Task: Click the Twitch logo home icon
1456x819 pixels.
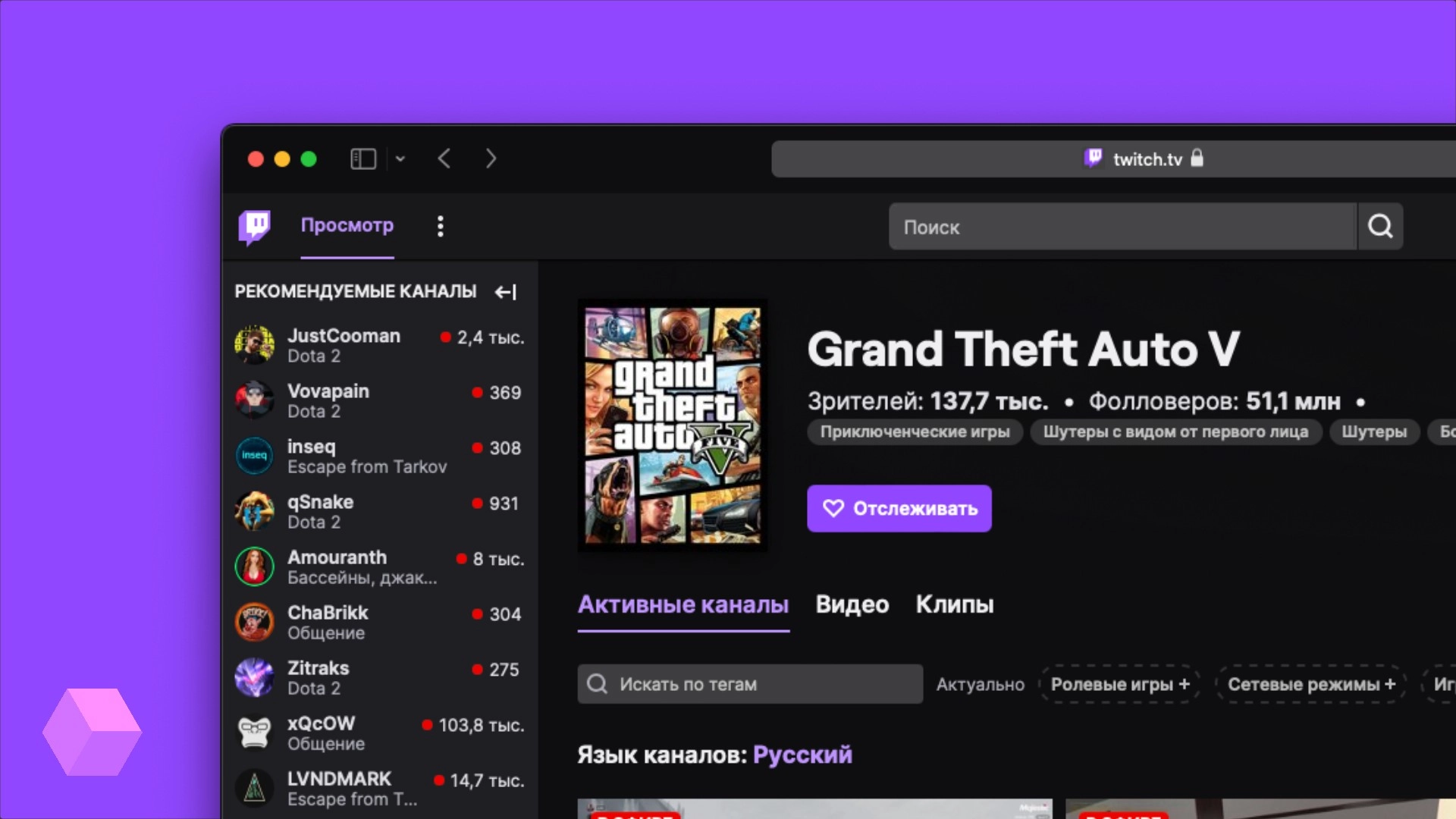Action: pos(255,227)
